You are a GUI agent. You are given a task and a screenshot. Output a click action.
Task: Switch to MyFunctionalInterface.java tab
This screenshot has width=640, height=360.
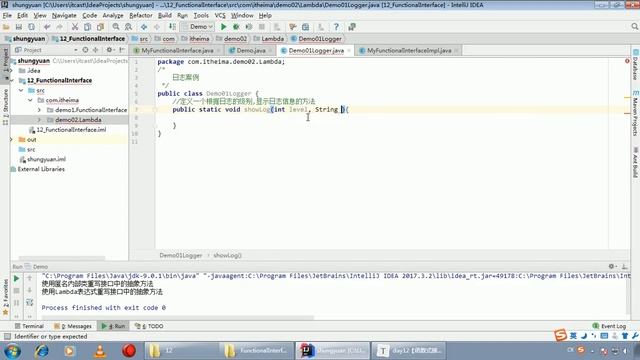pos(177,51)
